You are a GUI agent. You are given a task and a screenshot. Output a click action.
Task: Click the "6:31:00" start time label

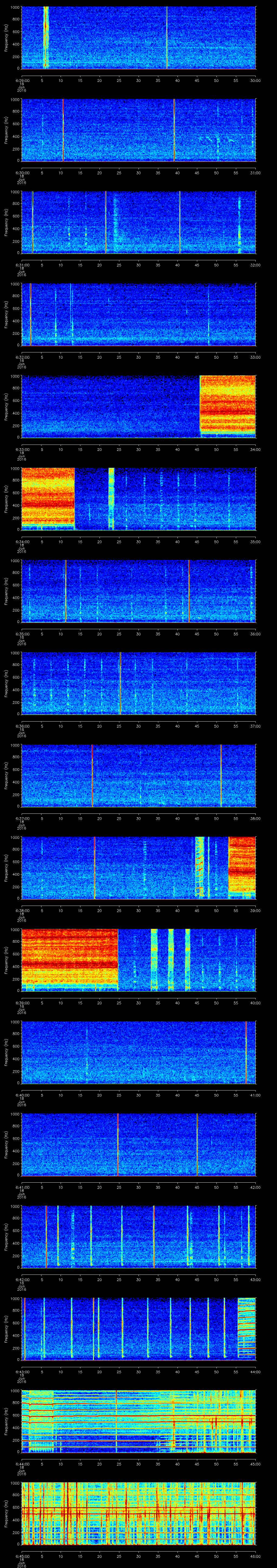[x=22, y=265]
